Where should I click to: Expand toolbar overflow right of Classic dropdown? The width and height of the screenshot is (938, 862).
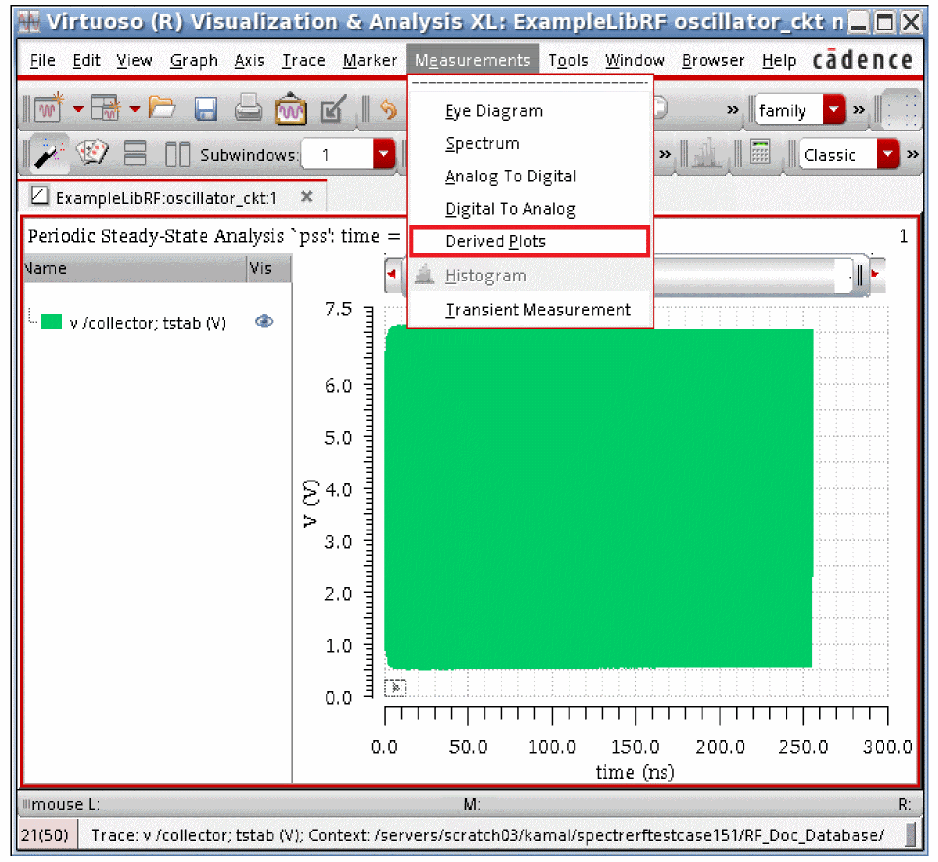click(913, 154)
